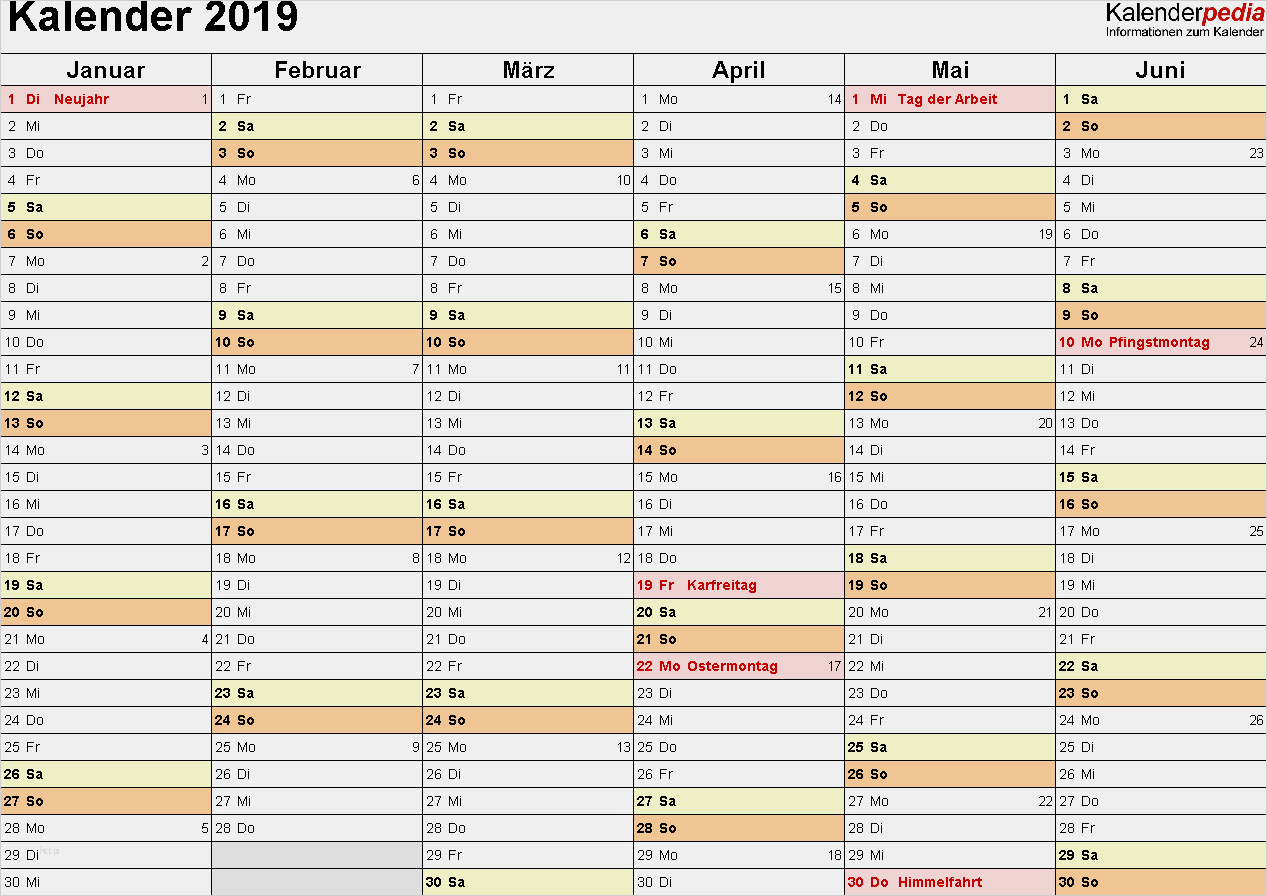The image size is (1267, 896).
Task: Select the Juni month header
Action: (1161, 70)
